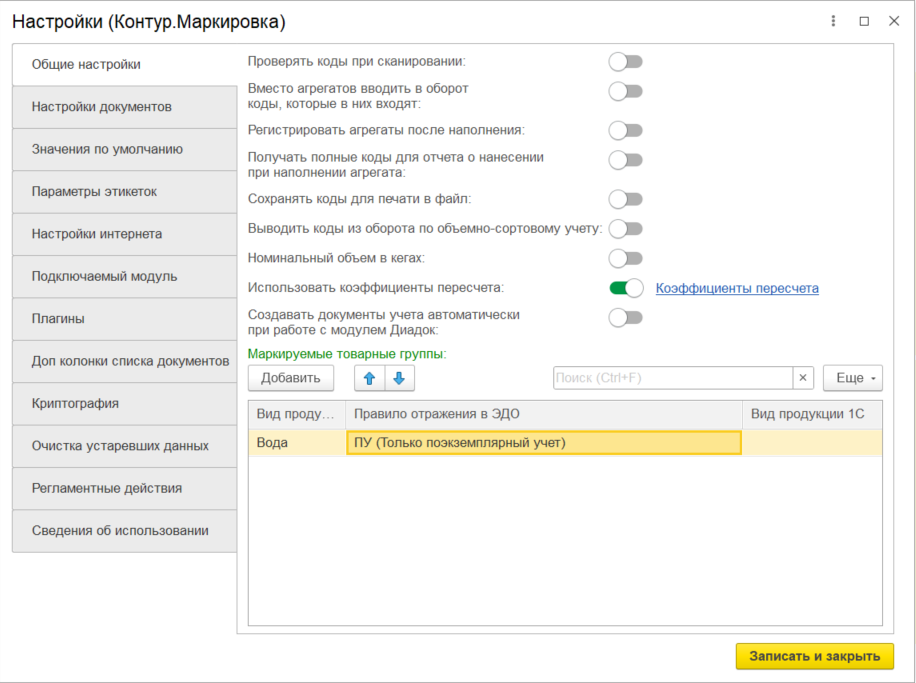916x683 pixels.
Task: Toggle saving codes for print to file
Action: point(626,199)
